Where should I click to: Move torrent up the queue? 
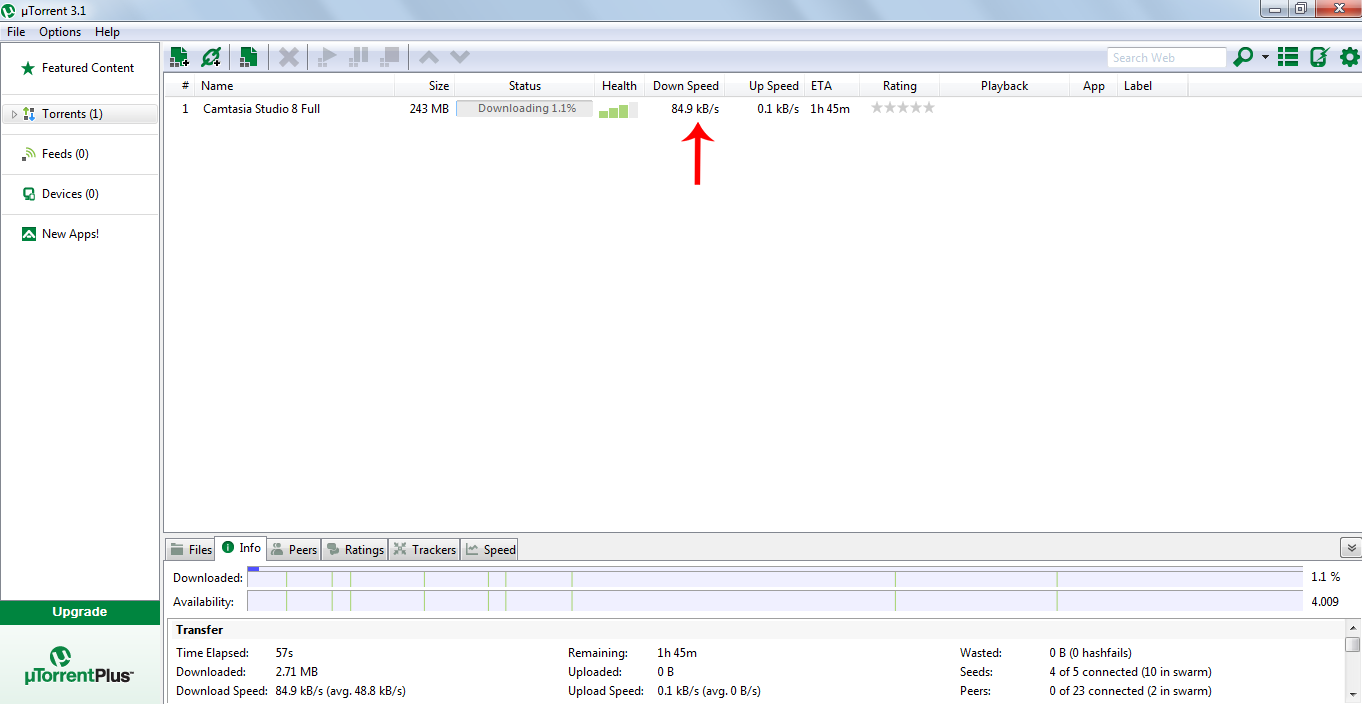[428, 57]
